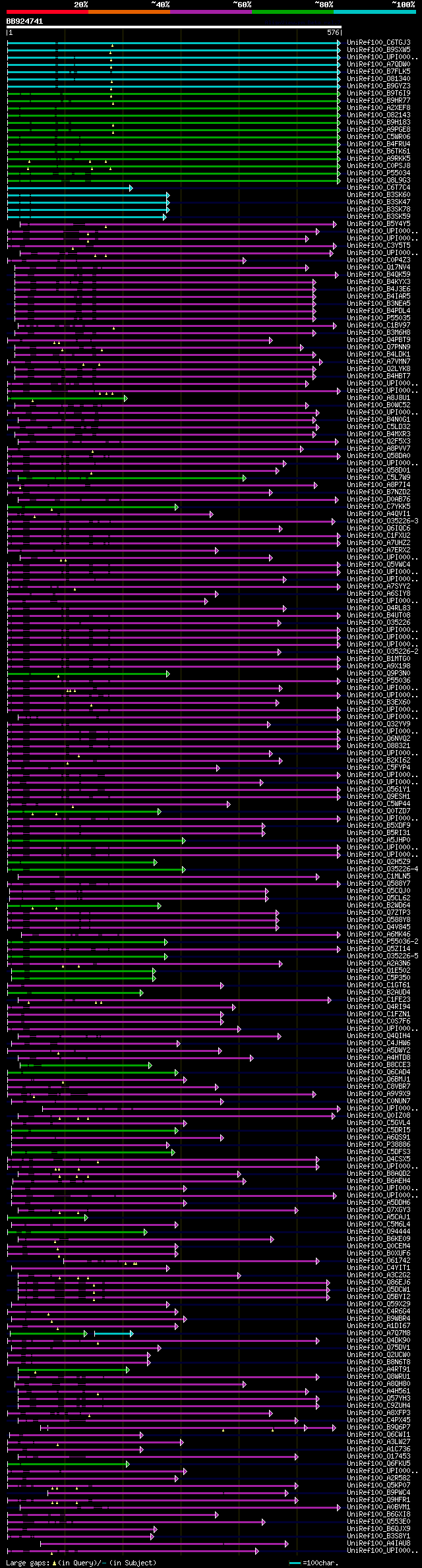Select hit UniRef100_C7YKK5

coord(378,507)
